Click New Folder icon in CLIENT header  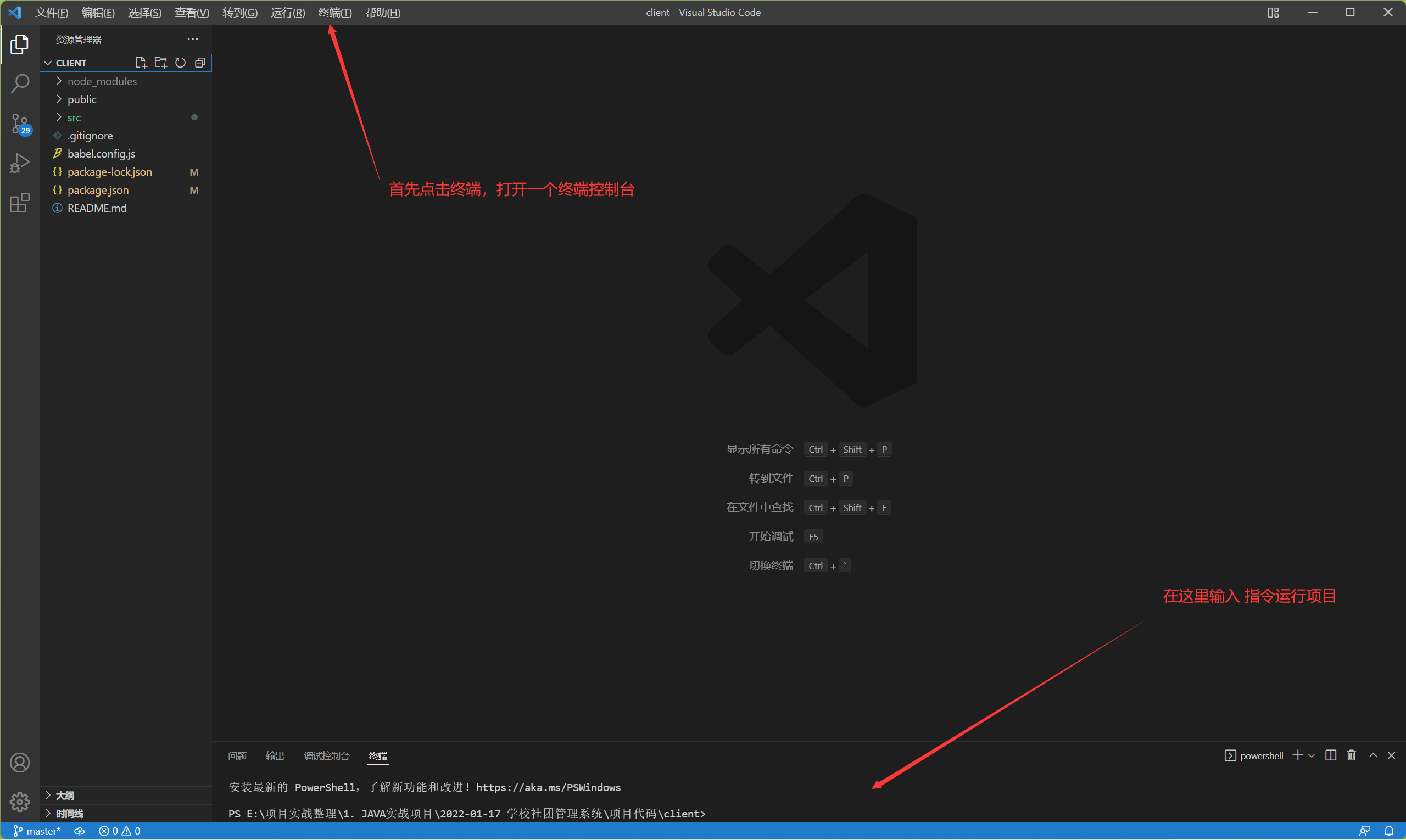(161, 63)
